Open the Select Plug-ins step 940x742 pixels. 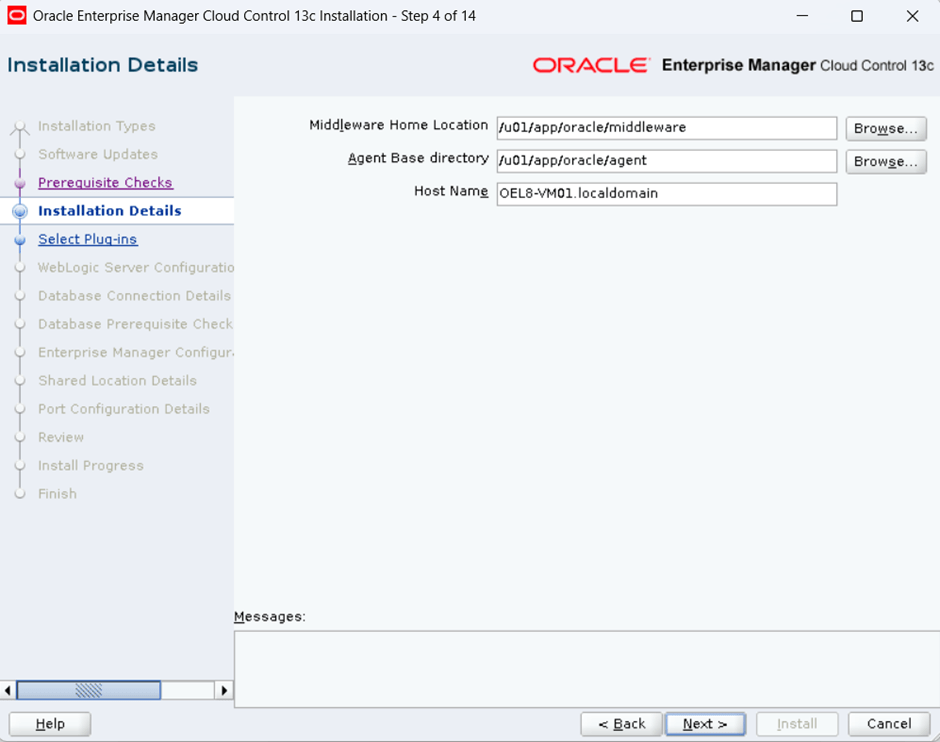point(88,239)
